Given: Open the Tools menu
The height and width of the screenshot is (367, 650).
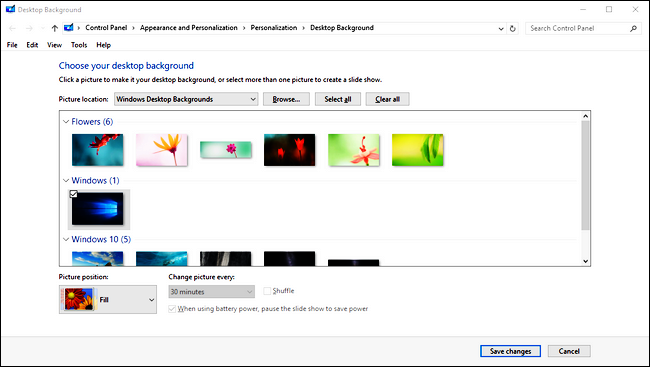Looking at the screenshot, I should pyautogui.click(x=79, y=45).
